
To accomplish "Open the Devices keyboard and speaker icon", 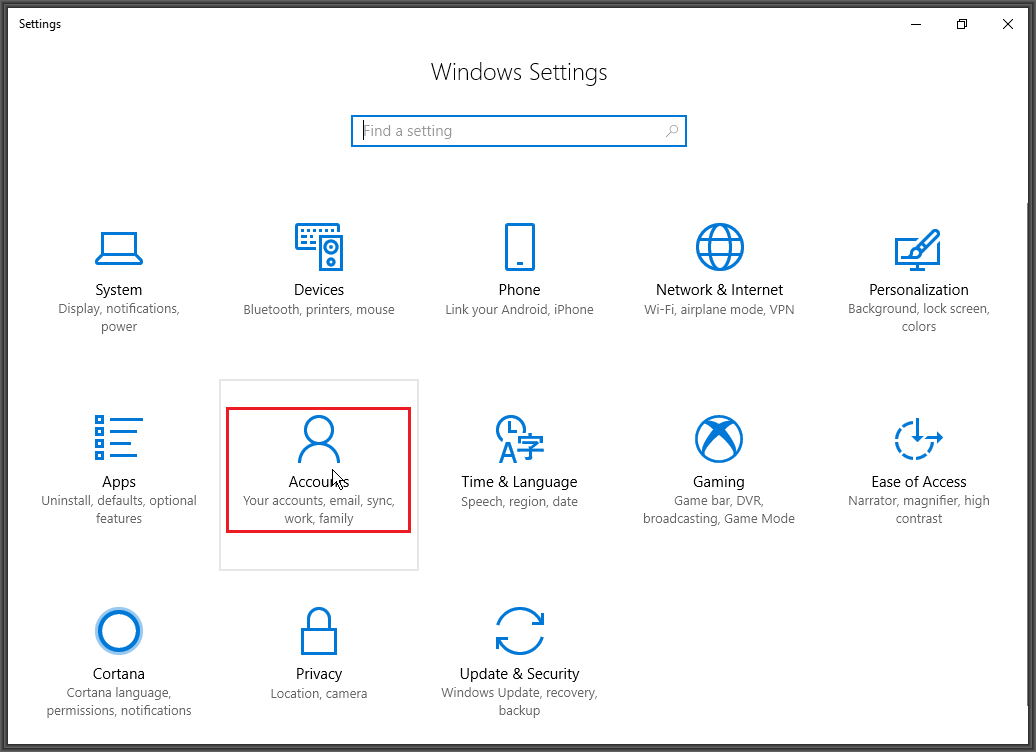I will tap(318, 246).
